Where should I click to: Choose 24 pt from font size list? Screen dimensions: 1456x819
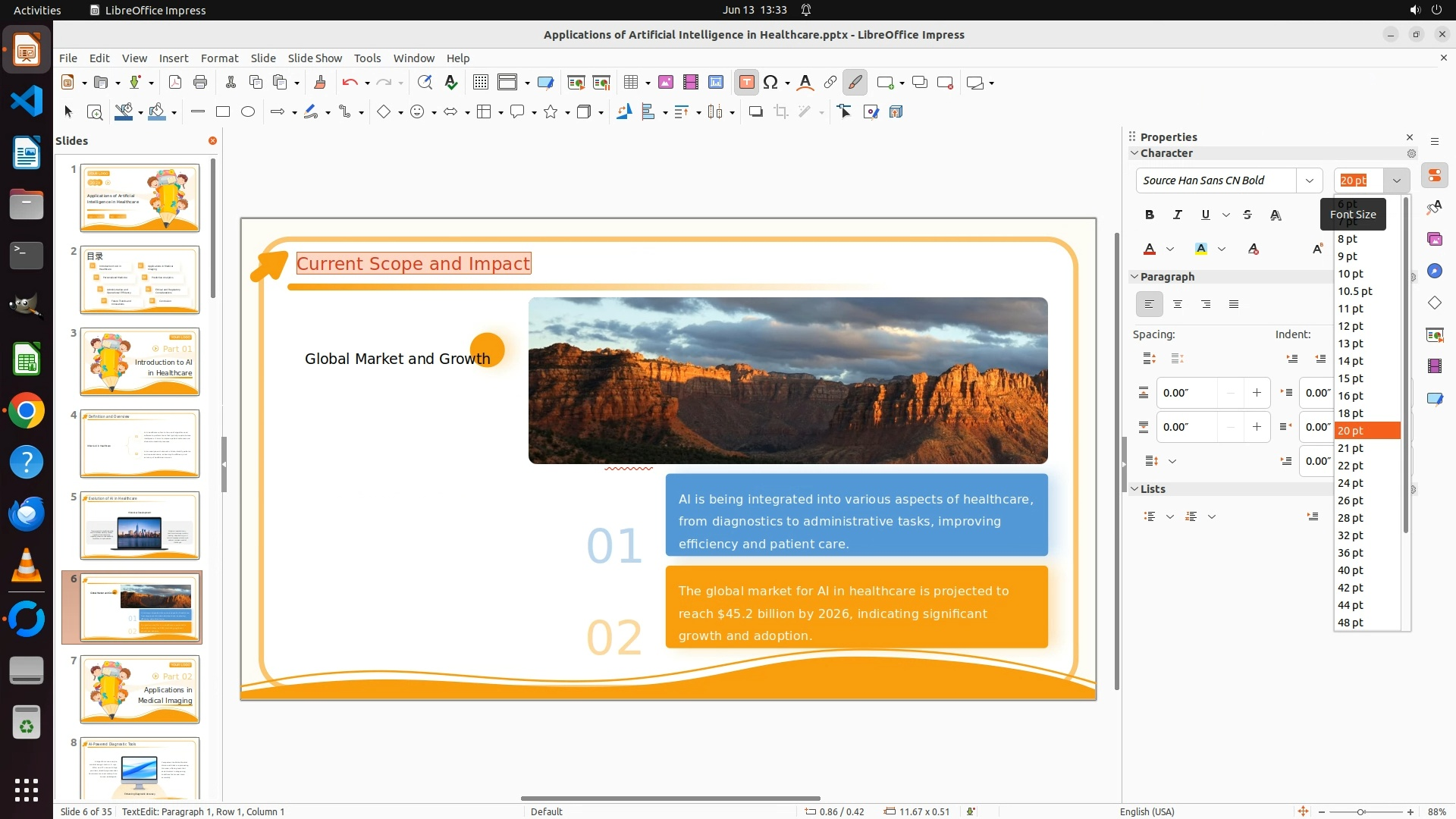pyautogui.click(x=1351, y=483)
